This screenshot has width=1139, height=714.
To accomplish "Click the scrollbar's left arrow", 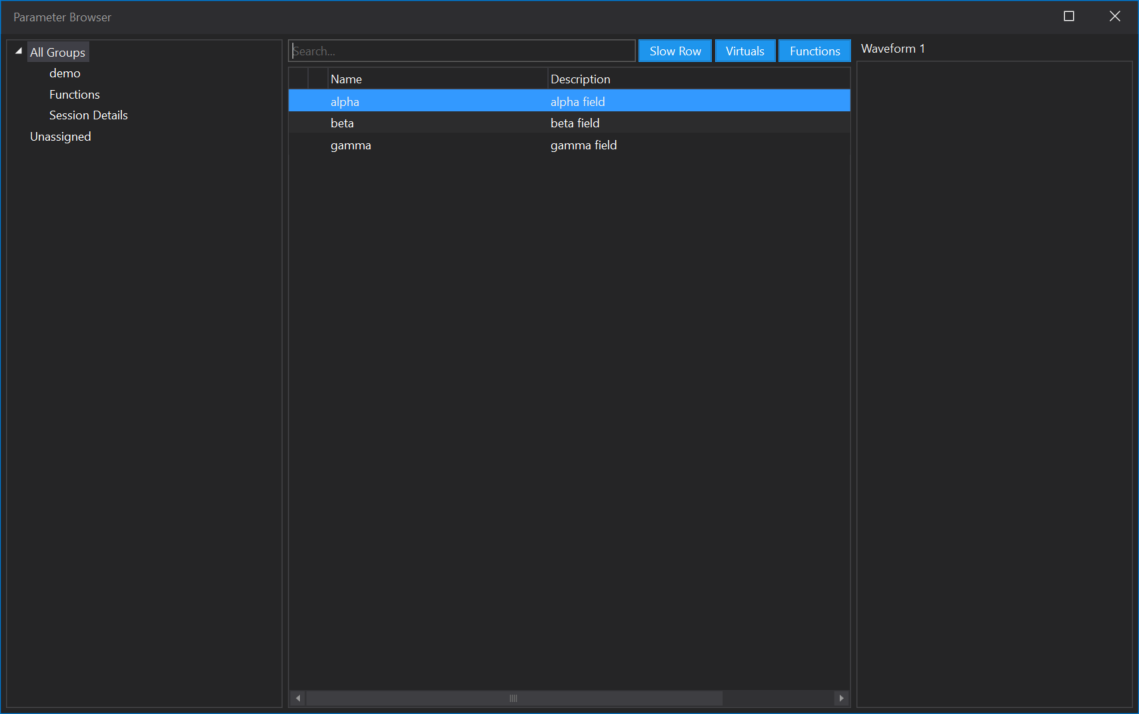I will [297, 698].
